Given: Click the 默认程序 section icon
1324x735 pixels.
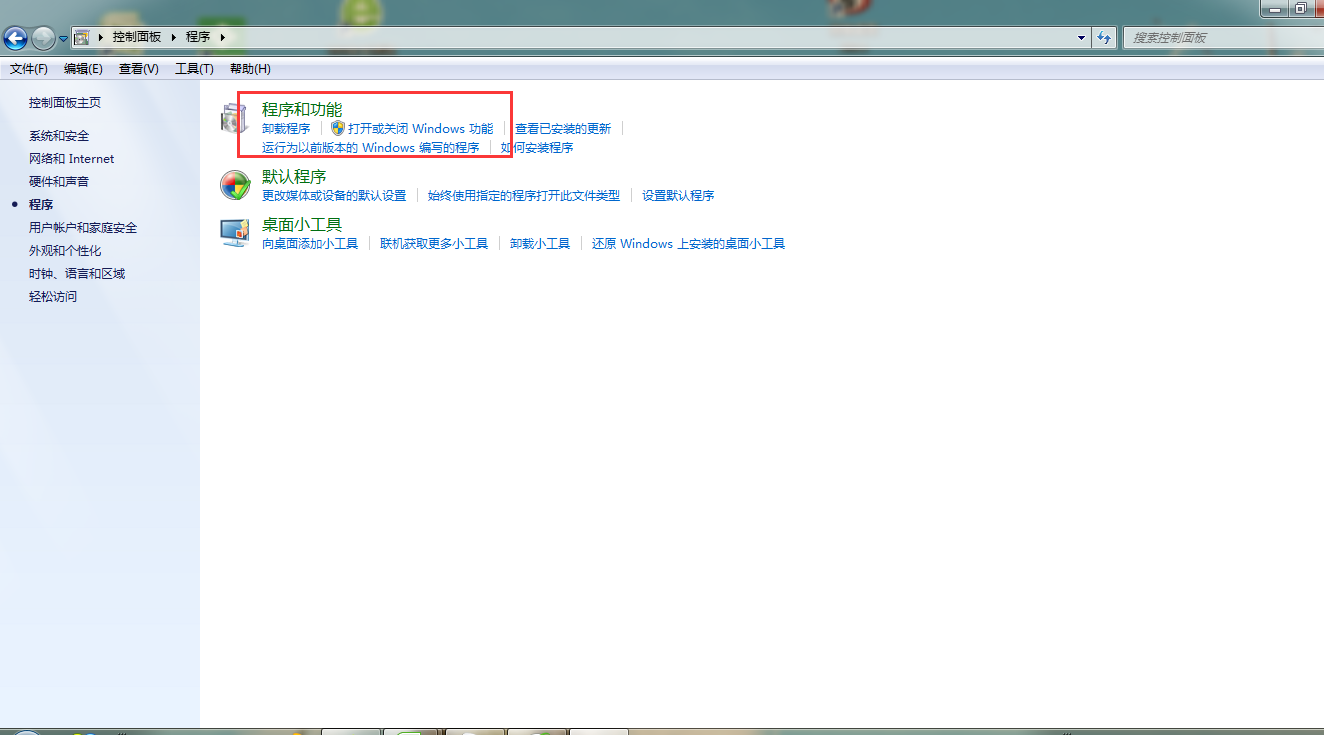Looking at the screenshot, I should tap(235, 185).
